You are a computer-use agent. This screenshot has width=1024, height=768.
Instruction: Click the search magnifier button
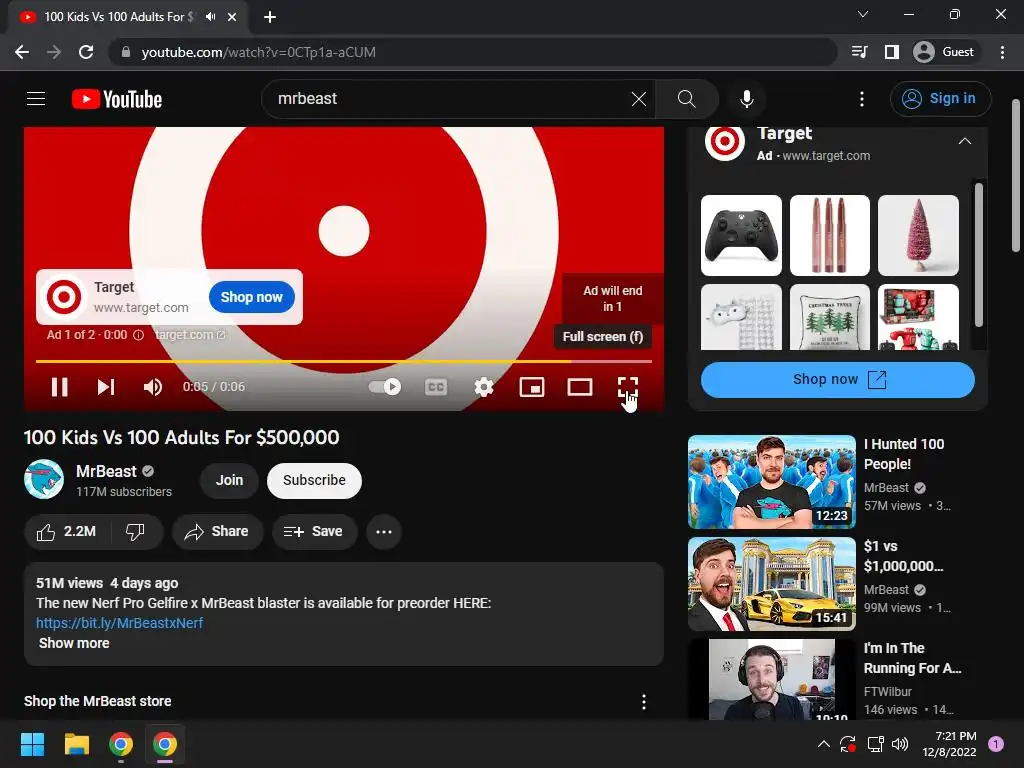[686, 99]
